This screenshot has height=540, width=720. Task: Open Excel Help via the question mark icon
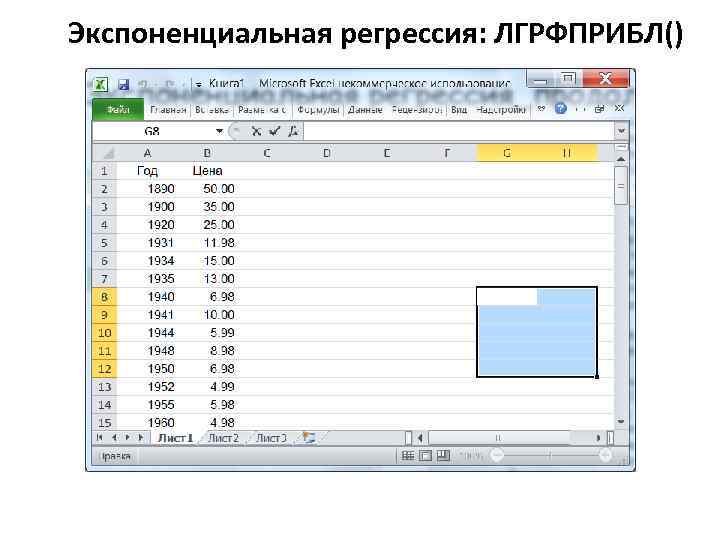coord(561,109)
